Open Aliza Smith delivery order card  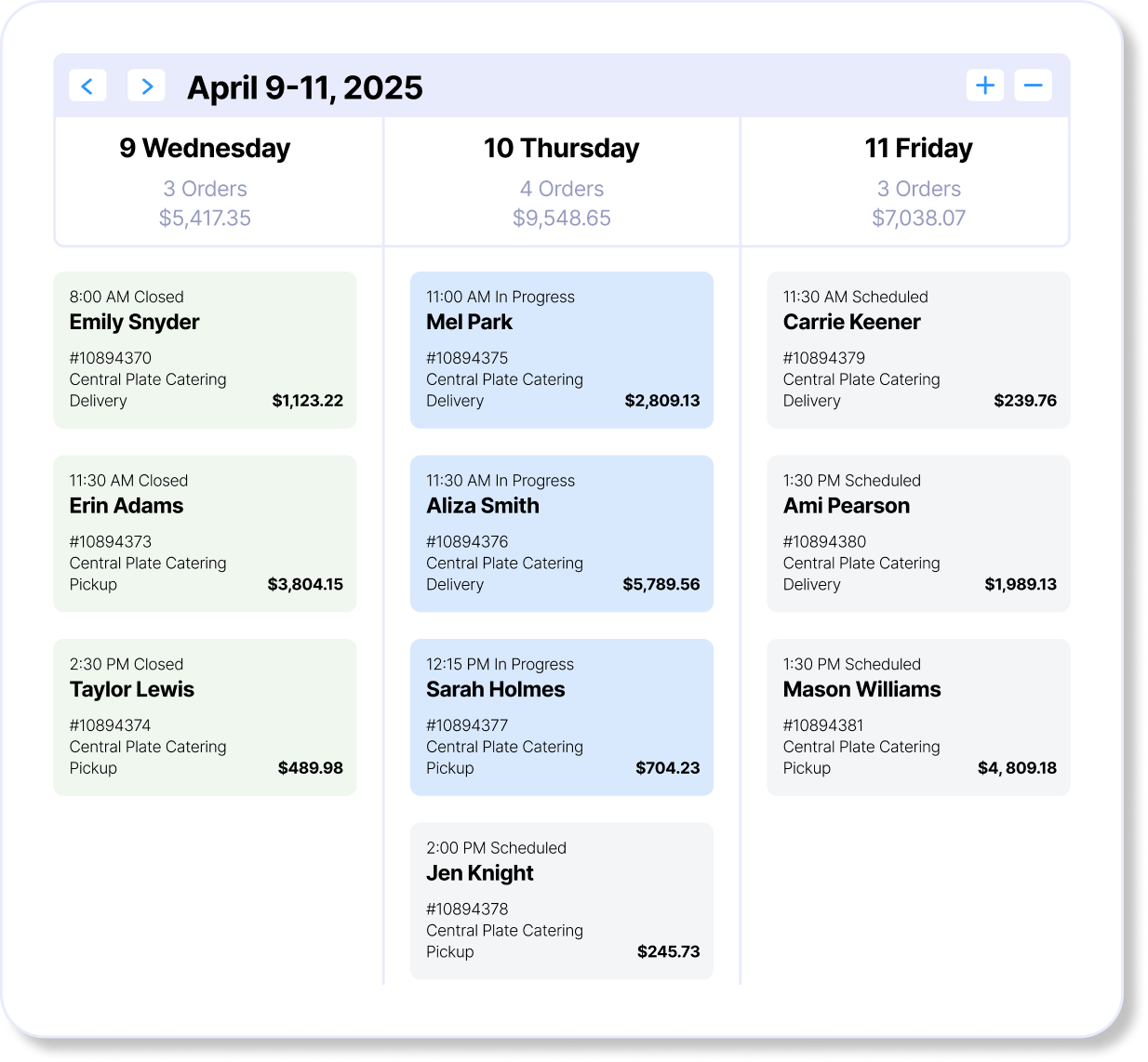[x=561, y=534]
